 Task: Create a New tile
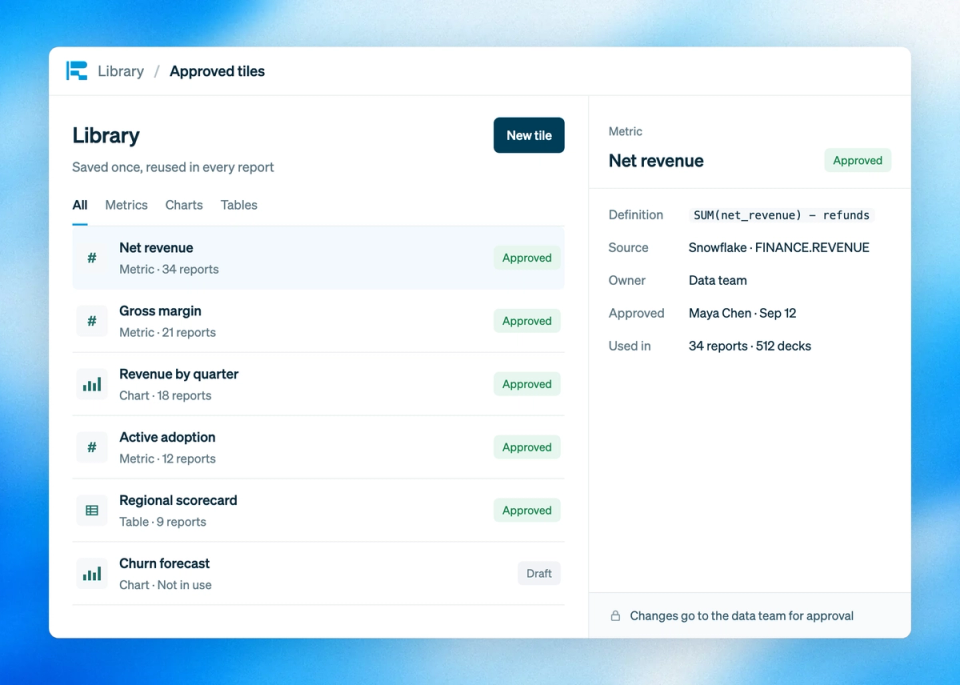point(529,135)
